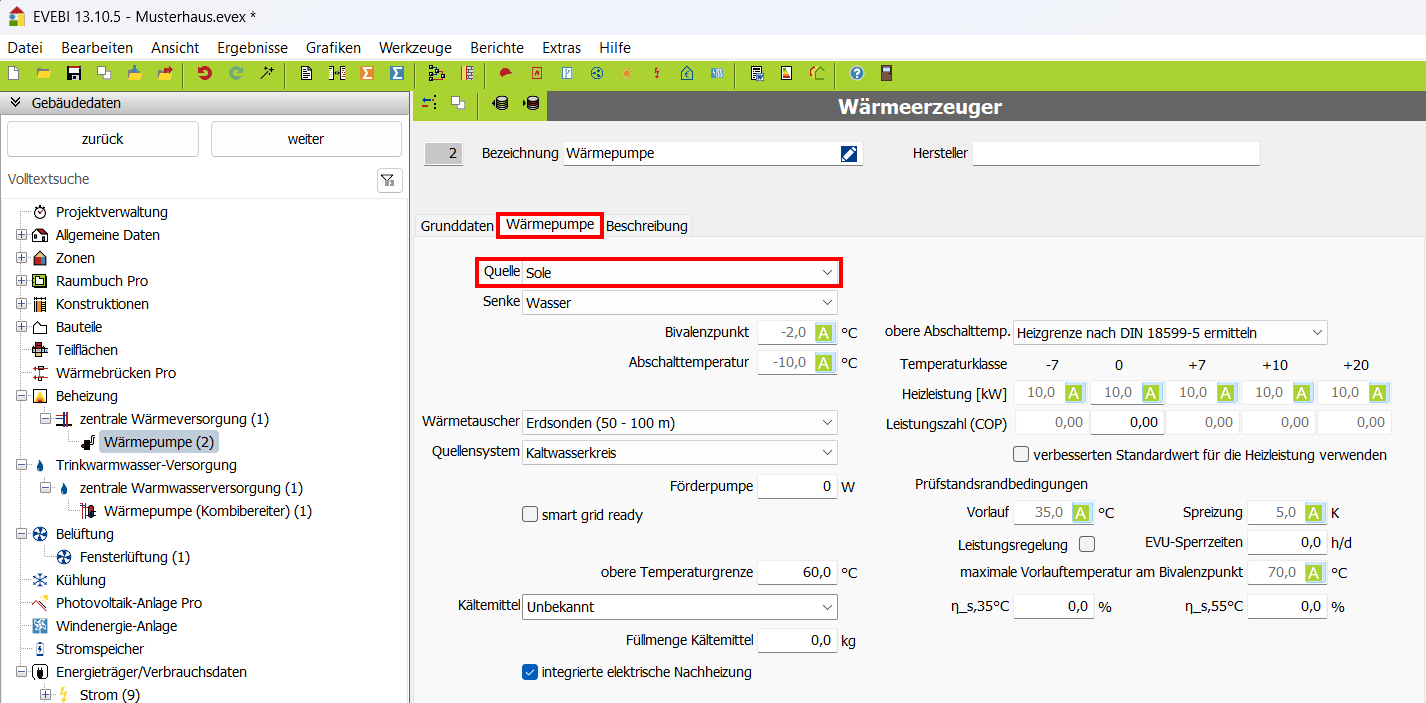1426x703 pixels.
Task: Click the edit pencil icon beside Bezeichnung
Action: pyautogui.click(x=849, y=153)
